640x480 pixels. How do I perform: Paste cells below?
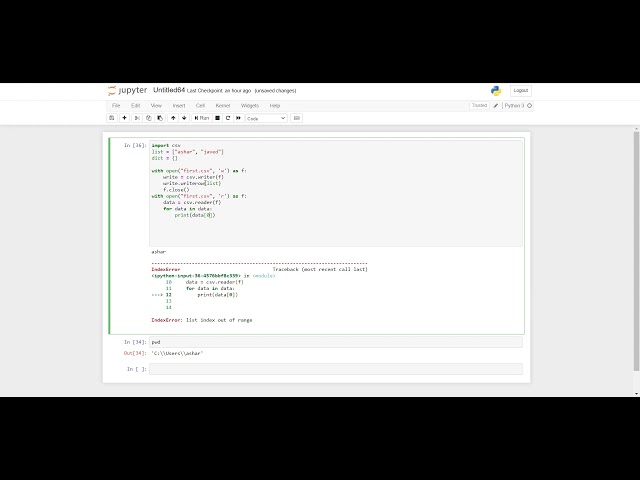160,118
